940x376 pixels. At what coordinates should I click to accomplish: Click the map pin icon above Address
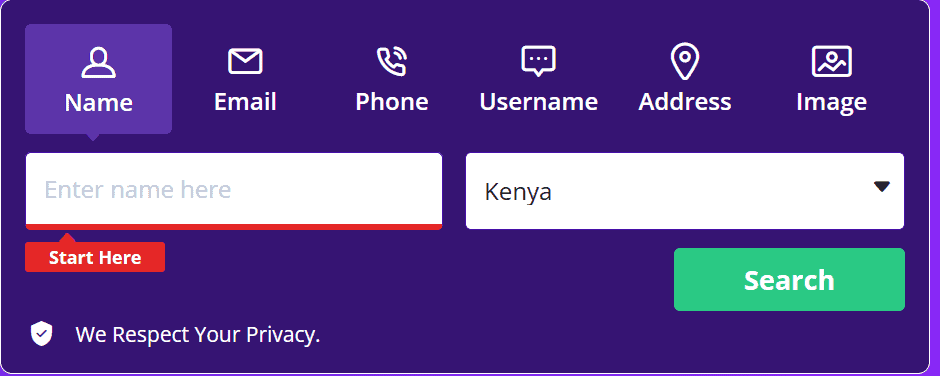[685, 62]
